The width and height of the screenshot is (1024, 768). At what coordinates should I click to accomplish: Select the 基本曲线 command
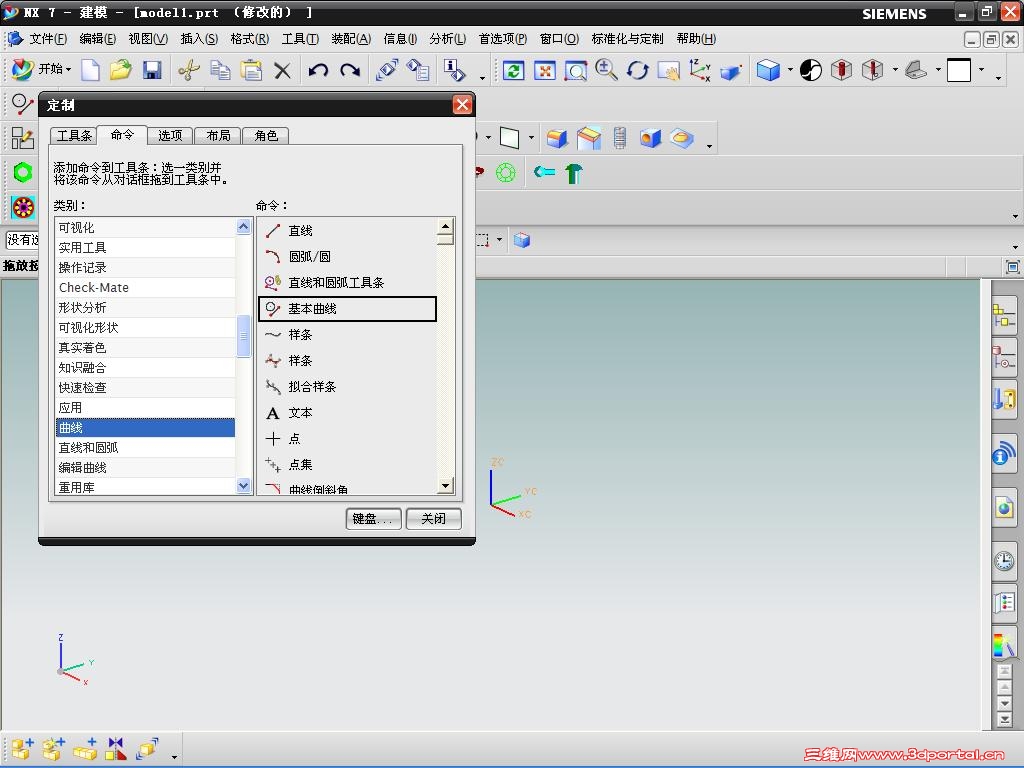click(x=347, y=309)
